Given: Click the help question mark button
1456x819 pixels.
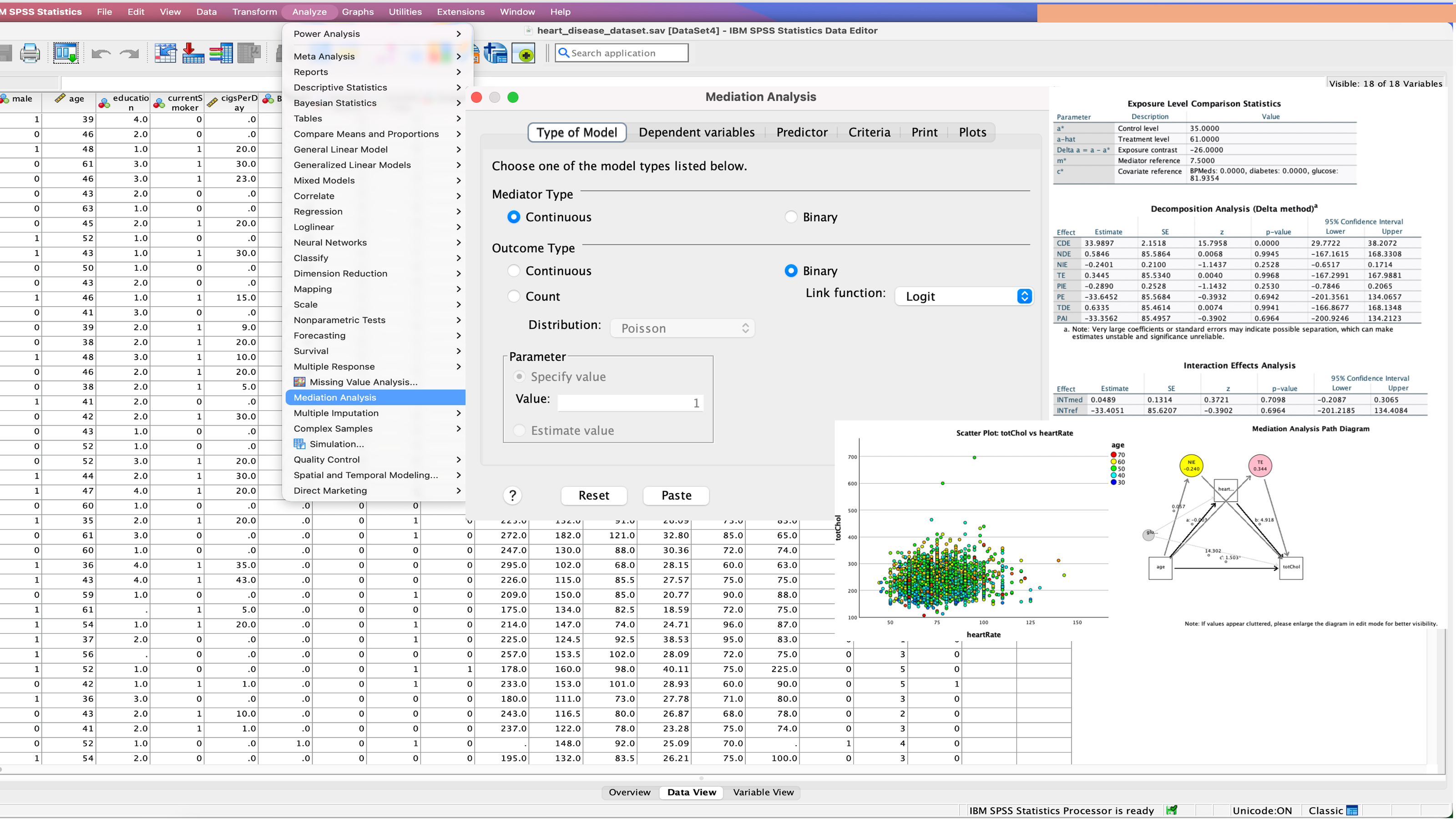Looking at the screenshot, I should pos(512,495).
